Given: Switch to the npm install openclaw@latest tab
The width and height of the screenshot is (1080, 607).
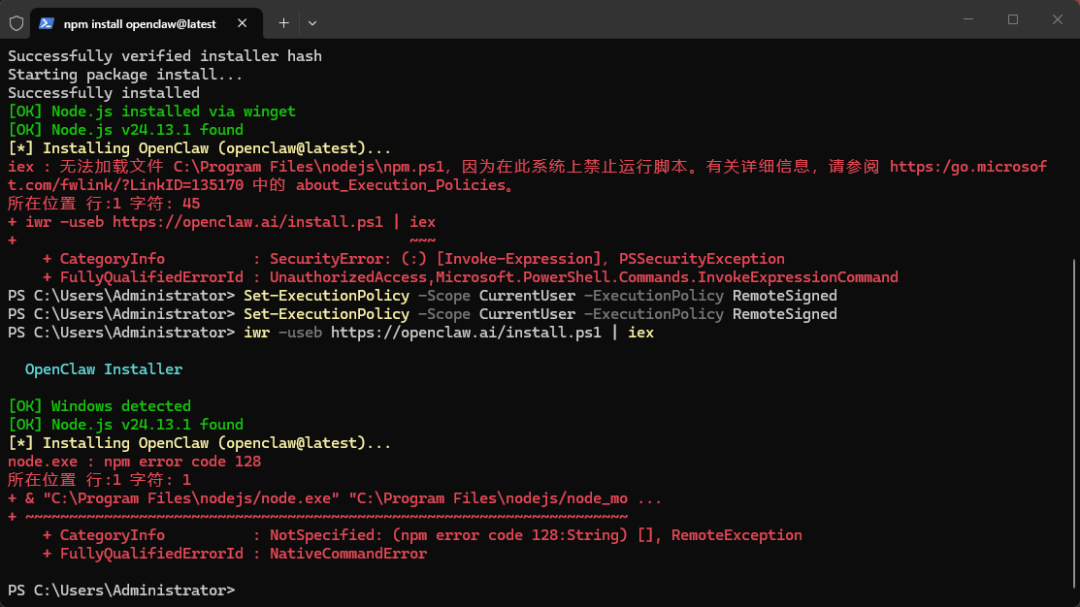Looking at the screenshot, I should [x=139, y=22].
